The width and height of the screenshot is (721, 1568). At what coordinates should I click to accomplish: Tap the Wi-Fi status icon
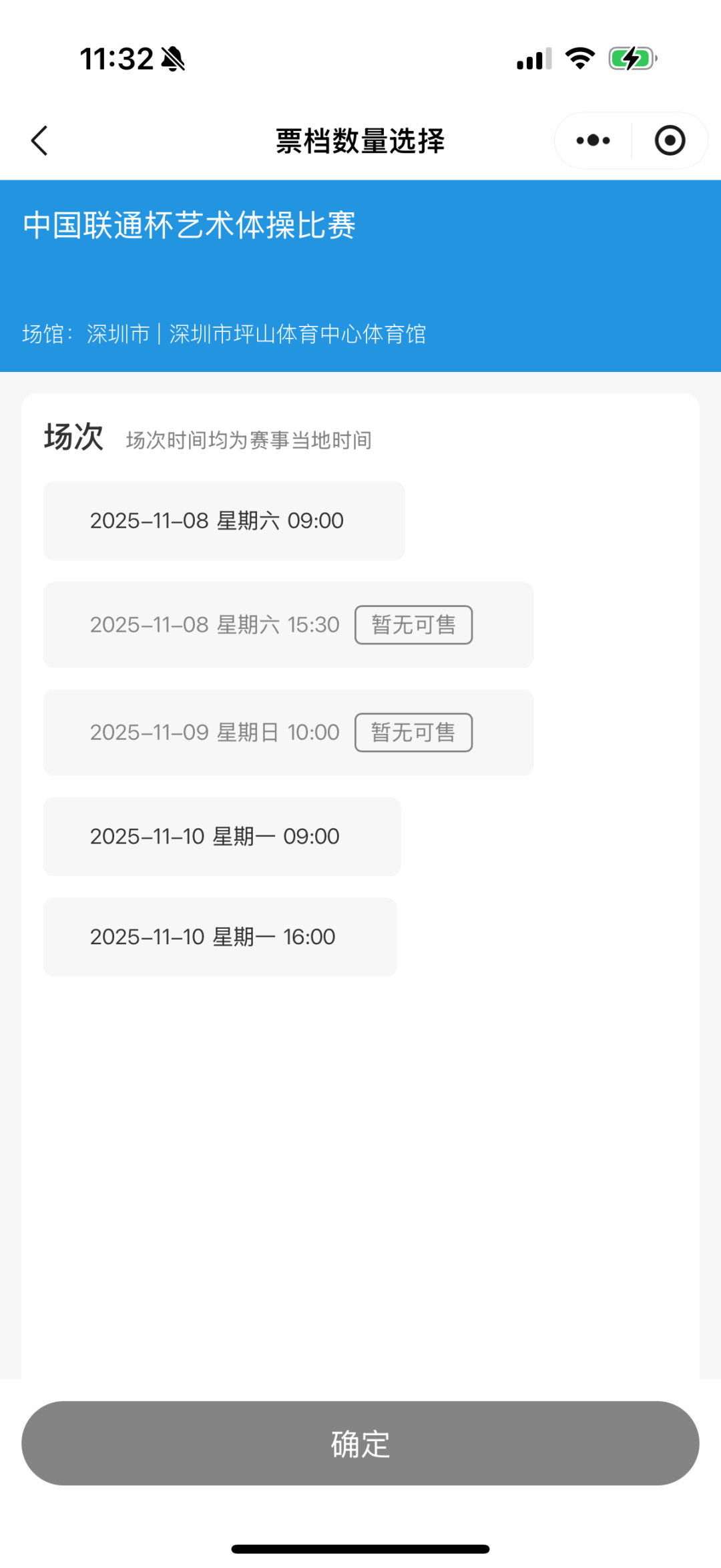click(x=579, y=59)
